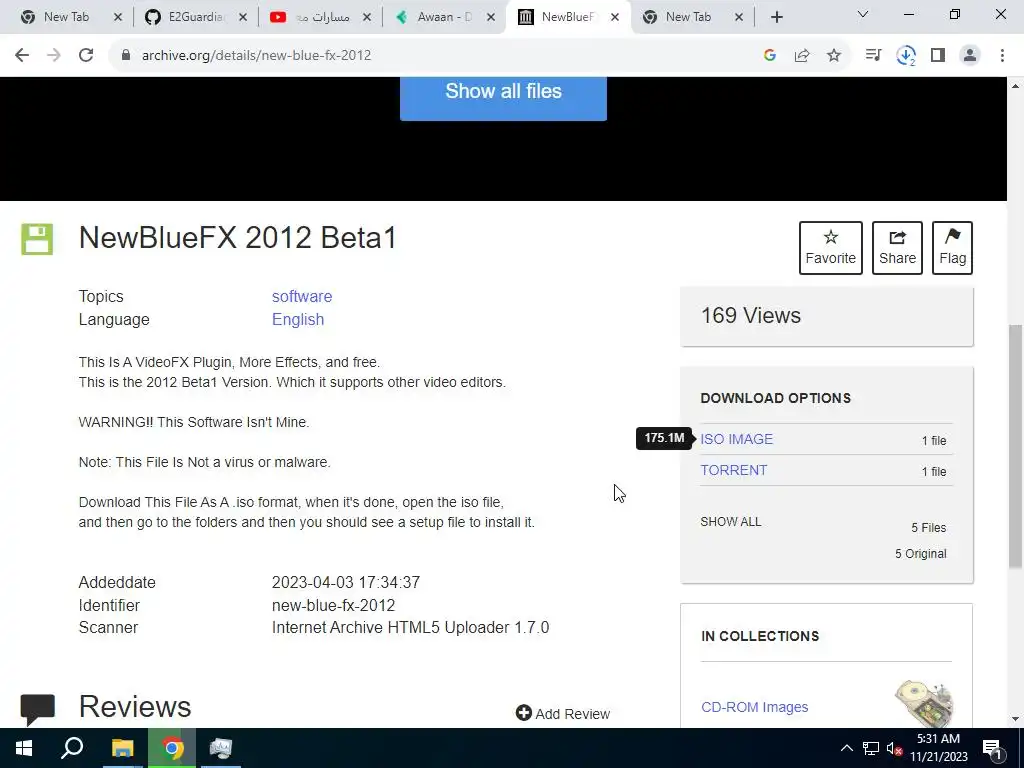
Task: Close the YouTube tab
Action: [x=367, y=18]
